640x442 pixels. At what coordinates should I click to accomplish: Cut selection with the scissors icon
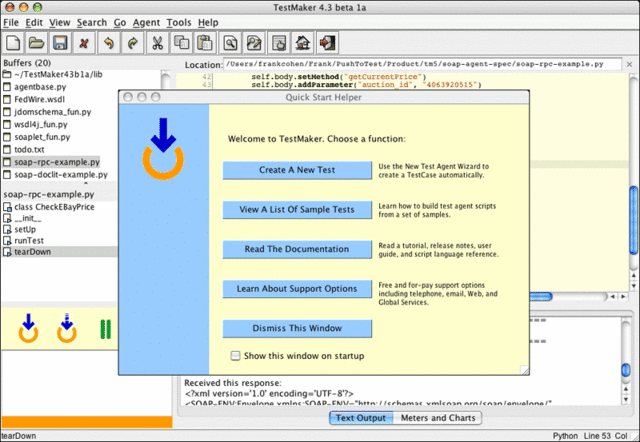pyautogui.click(x=157, y=43)
